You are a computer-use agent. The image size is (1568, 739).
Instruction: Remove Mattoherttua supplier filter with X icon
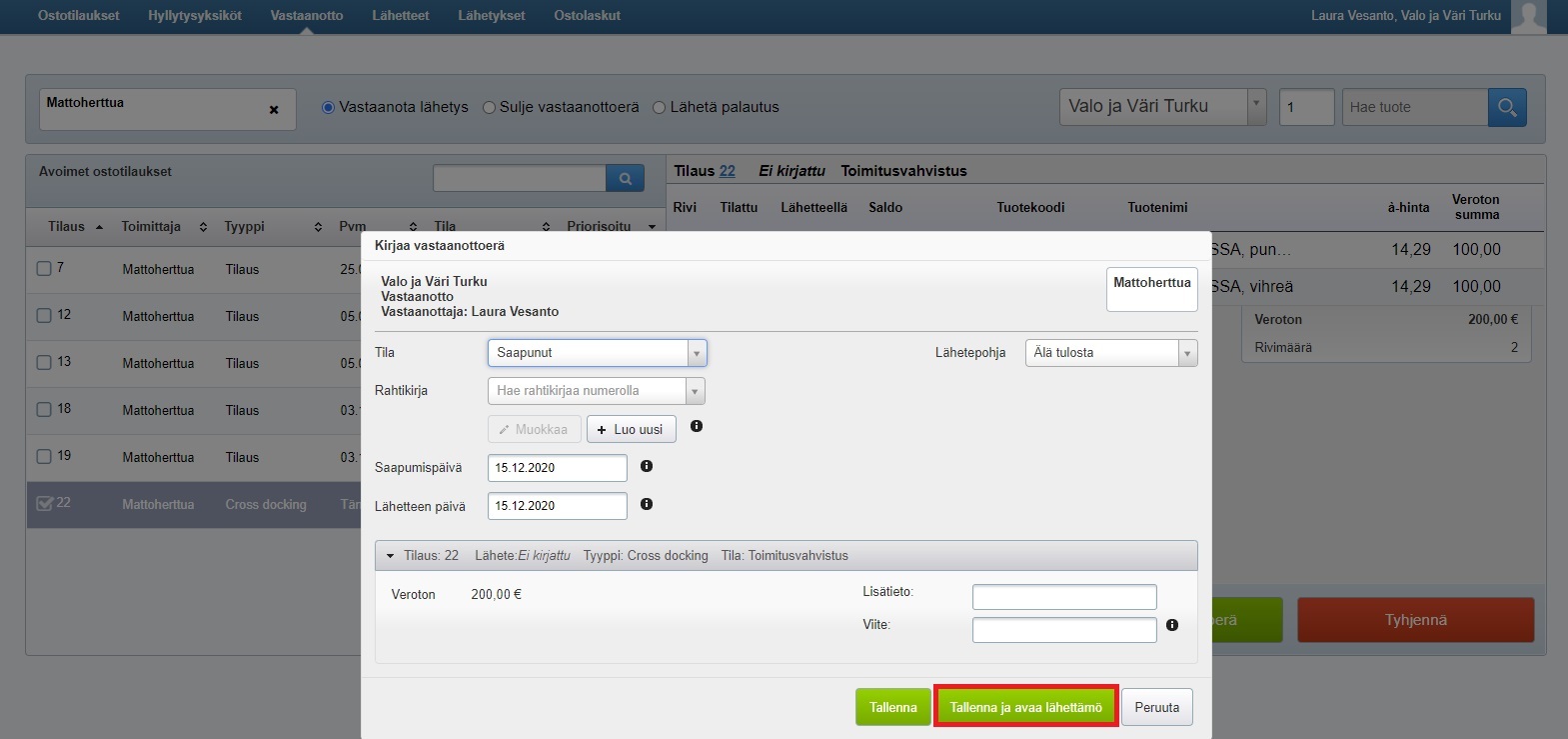274,110
